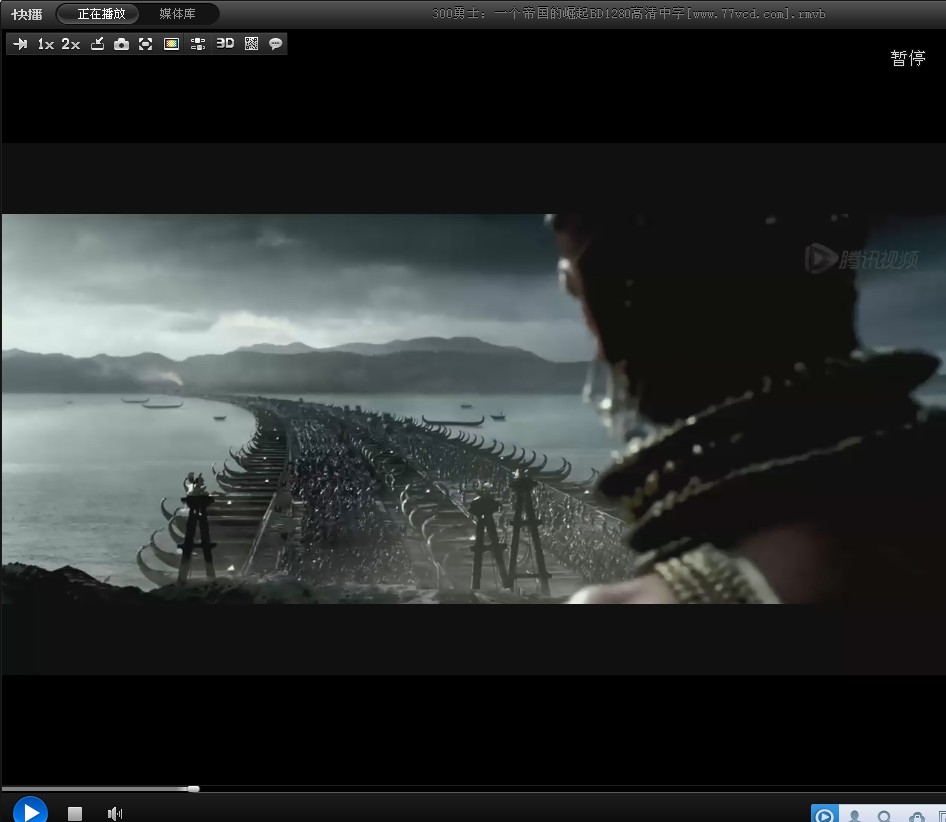The height and width of the screenshot is (822, 946).
Task: Open the color picture adjustment icon
Action: coord(171,44)
